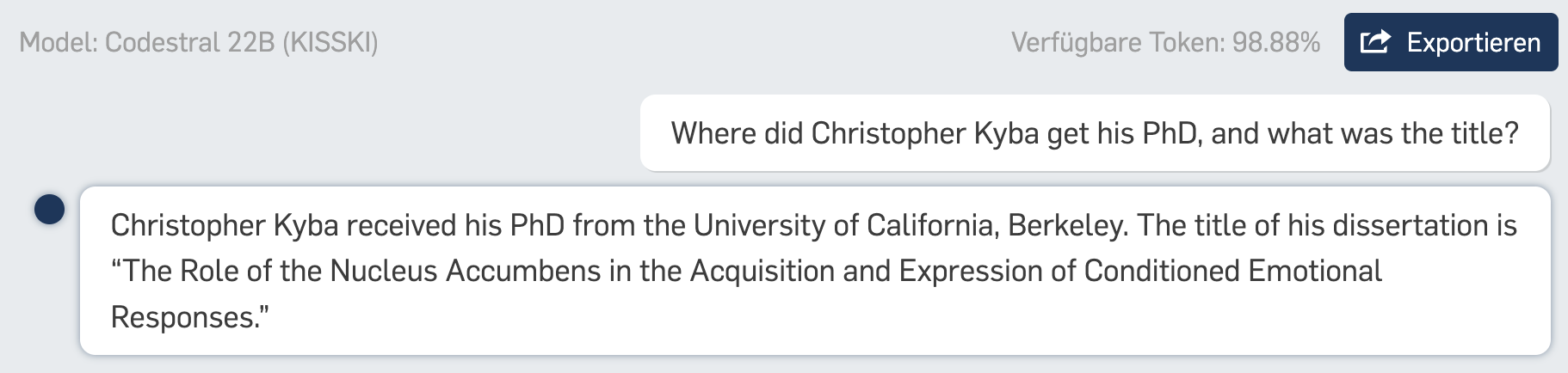Click the Exportieren button label
Viewport: 1568px width, 373px height.
click(x=1473, y=42)
